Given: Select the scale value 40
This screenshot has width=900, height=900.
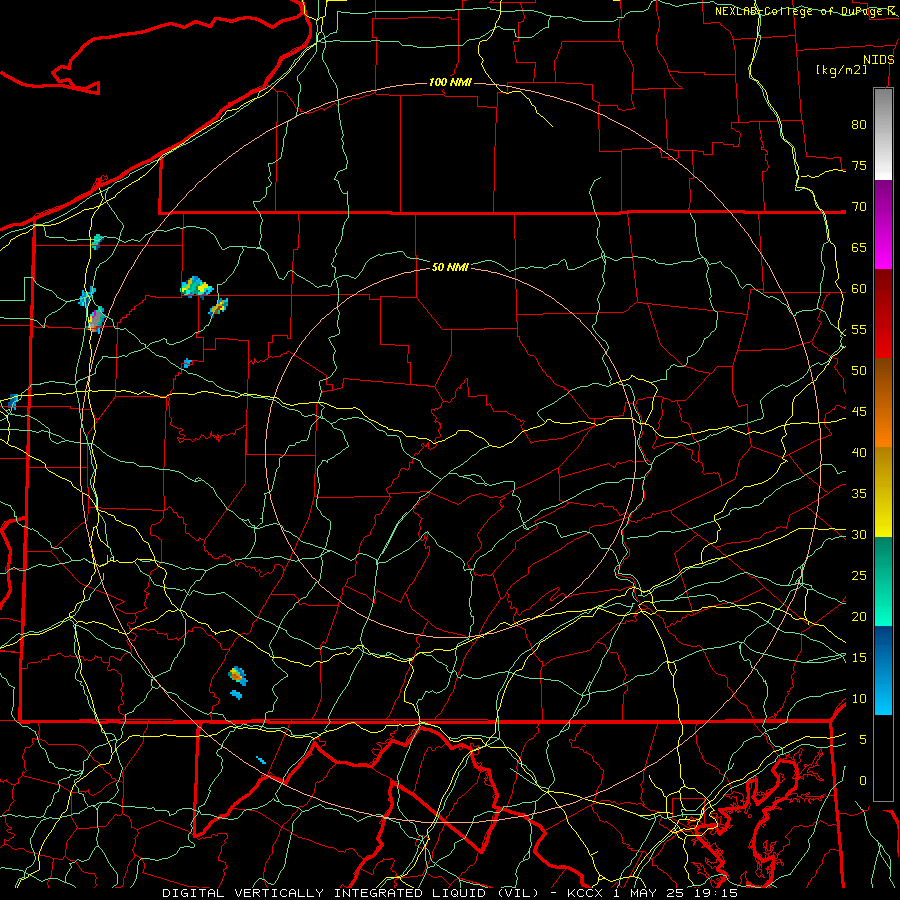Looking at the screenshot, I should click(859, 453).
